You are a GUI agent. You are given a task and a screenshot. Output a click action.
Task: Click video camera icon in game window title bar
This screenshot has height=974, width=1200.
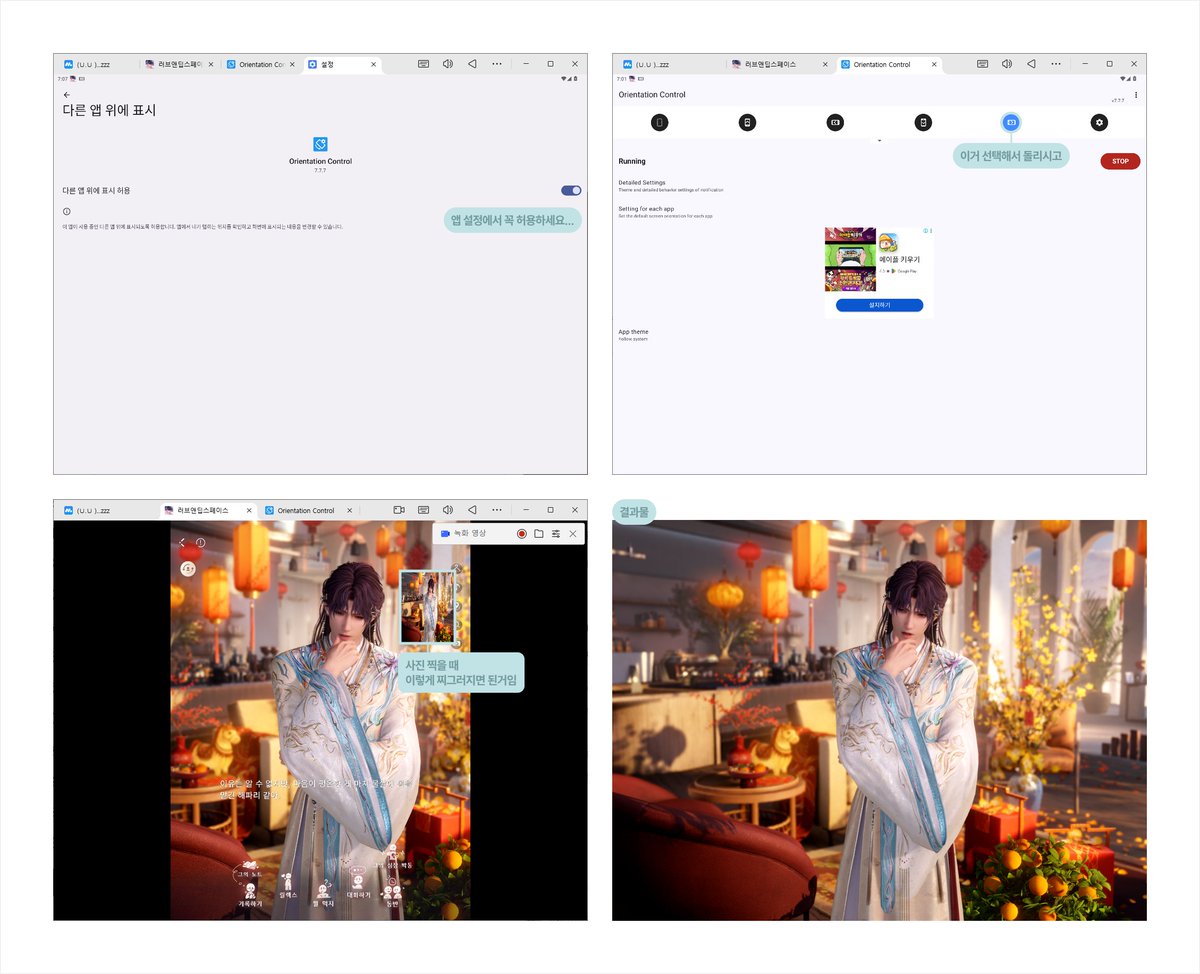tap(398, 510)
